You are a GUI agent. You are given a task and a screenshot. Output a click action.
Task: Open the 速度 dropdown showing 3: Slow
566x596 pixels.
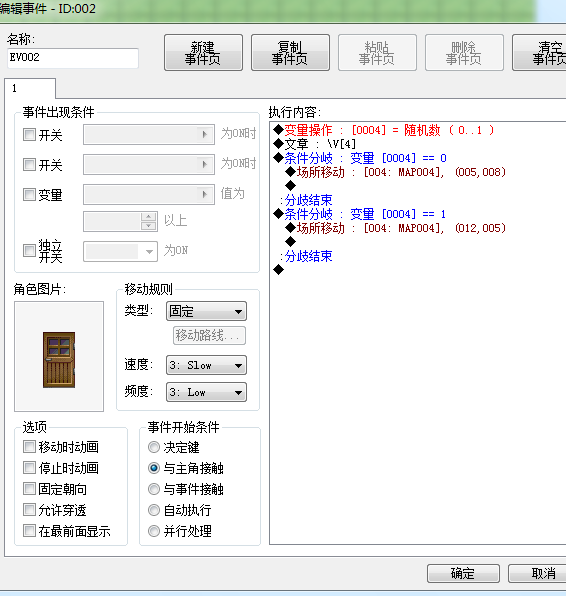(x=206, y=365)
